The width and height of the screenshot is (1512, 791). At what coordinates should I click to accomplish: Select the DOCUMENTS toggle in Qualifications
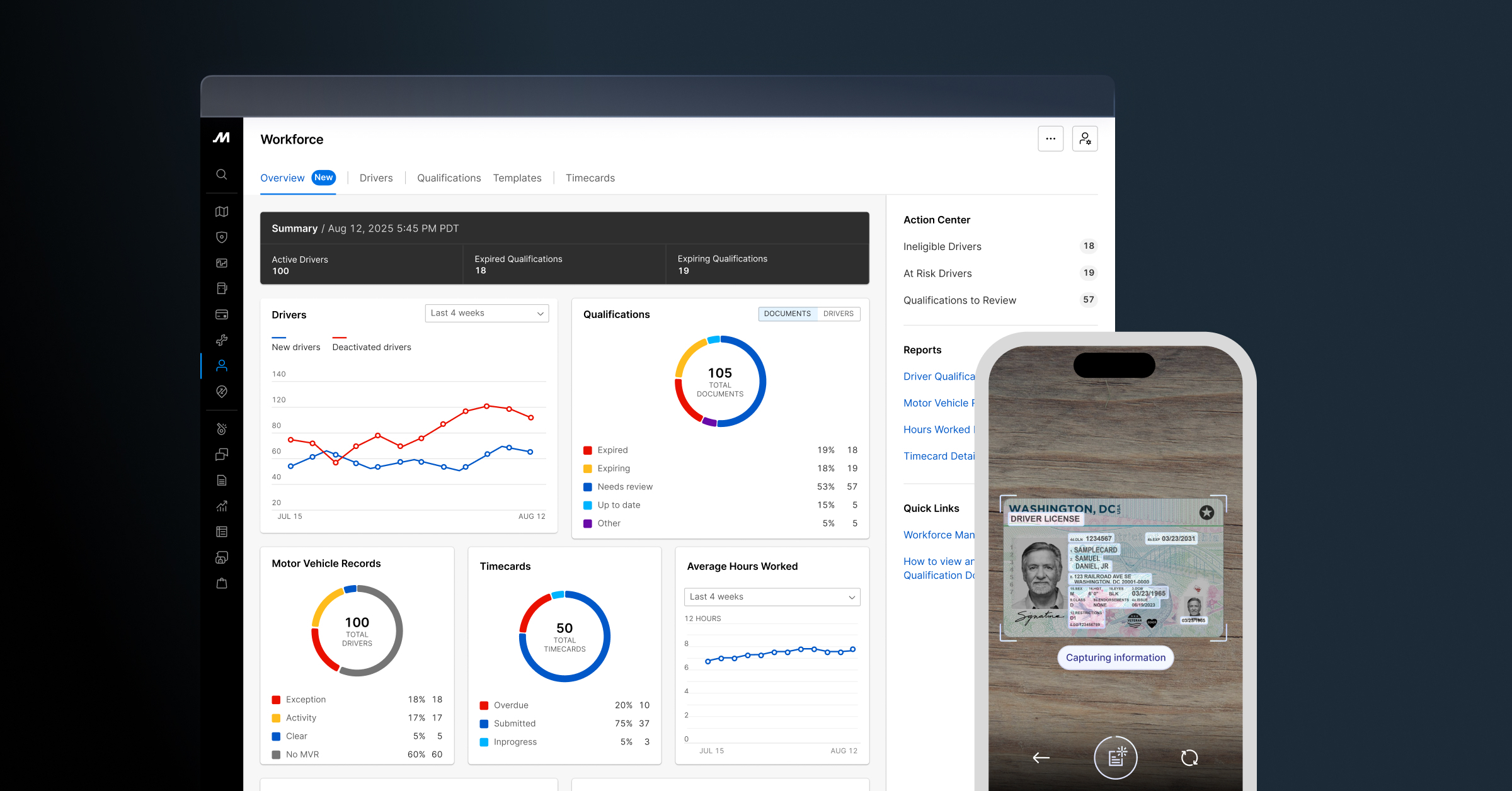coord(787,314)
